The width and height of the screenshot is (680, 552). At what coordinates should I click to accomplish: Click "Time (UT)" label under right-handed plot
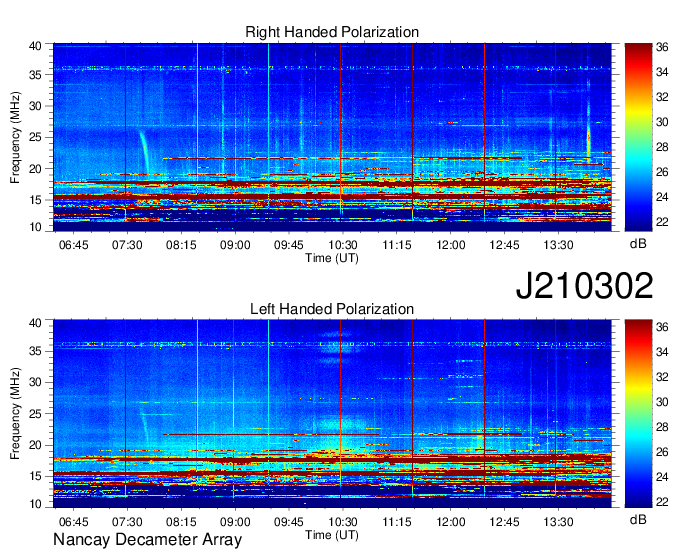point(332,258)
